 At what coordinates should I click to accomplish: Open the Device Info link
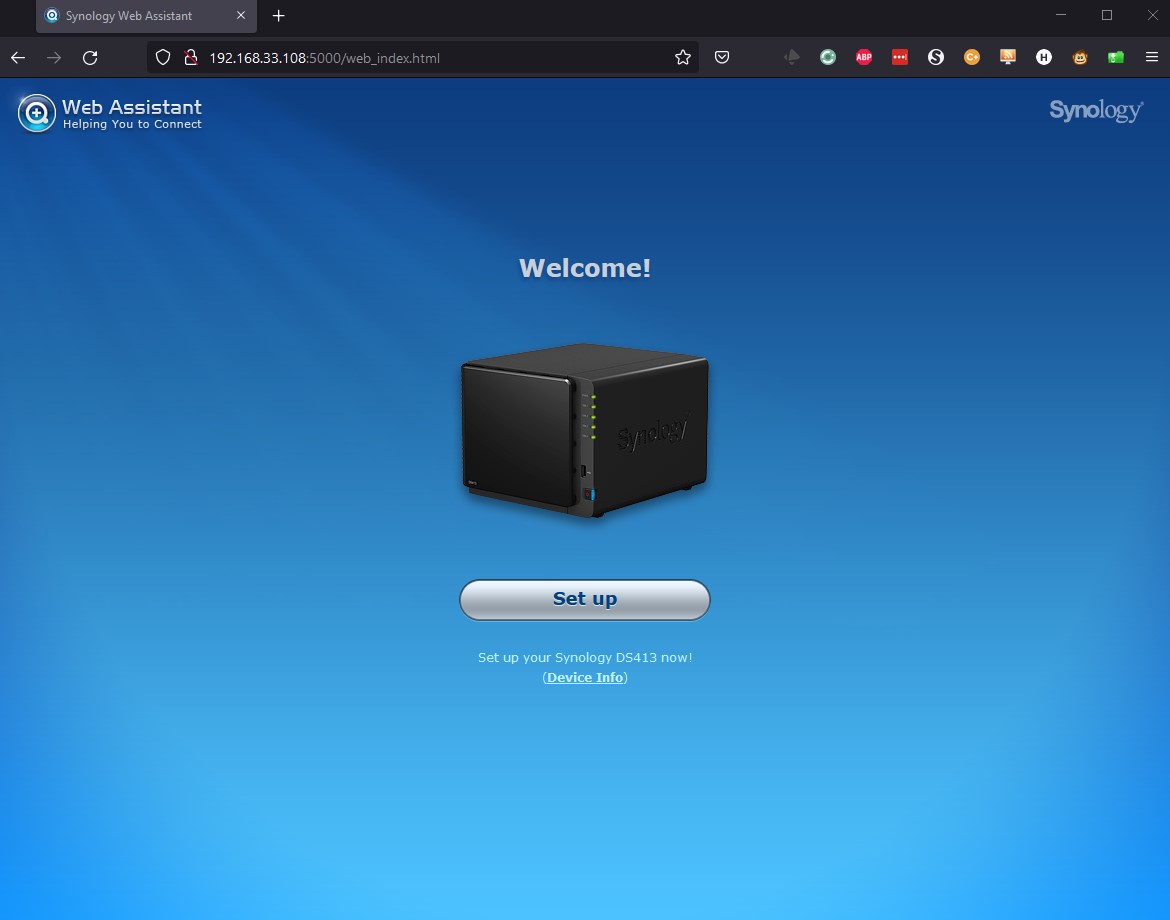pyautogui.click(x=585, y=677)
